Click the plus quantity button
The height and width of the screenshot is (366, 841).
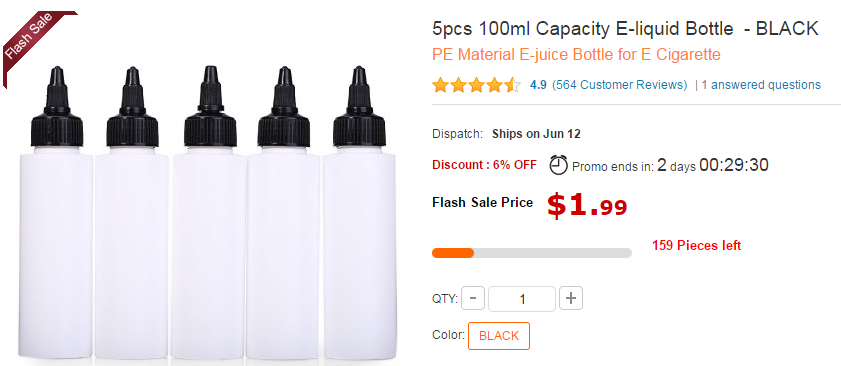point(571,298)
